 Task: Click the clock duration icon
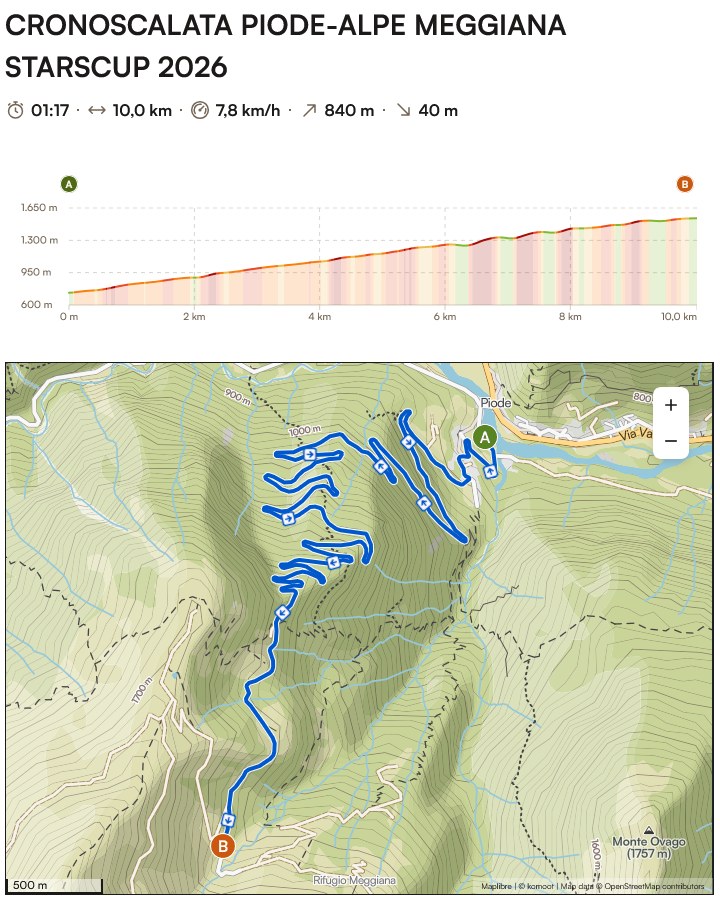15,110
